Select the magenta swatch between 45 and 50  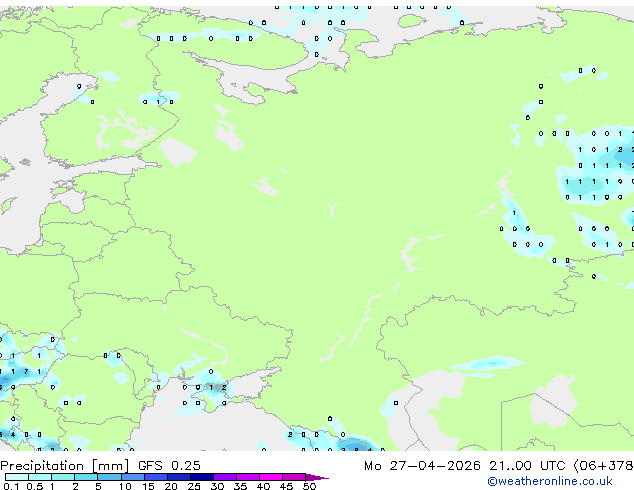point(298,477)
